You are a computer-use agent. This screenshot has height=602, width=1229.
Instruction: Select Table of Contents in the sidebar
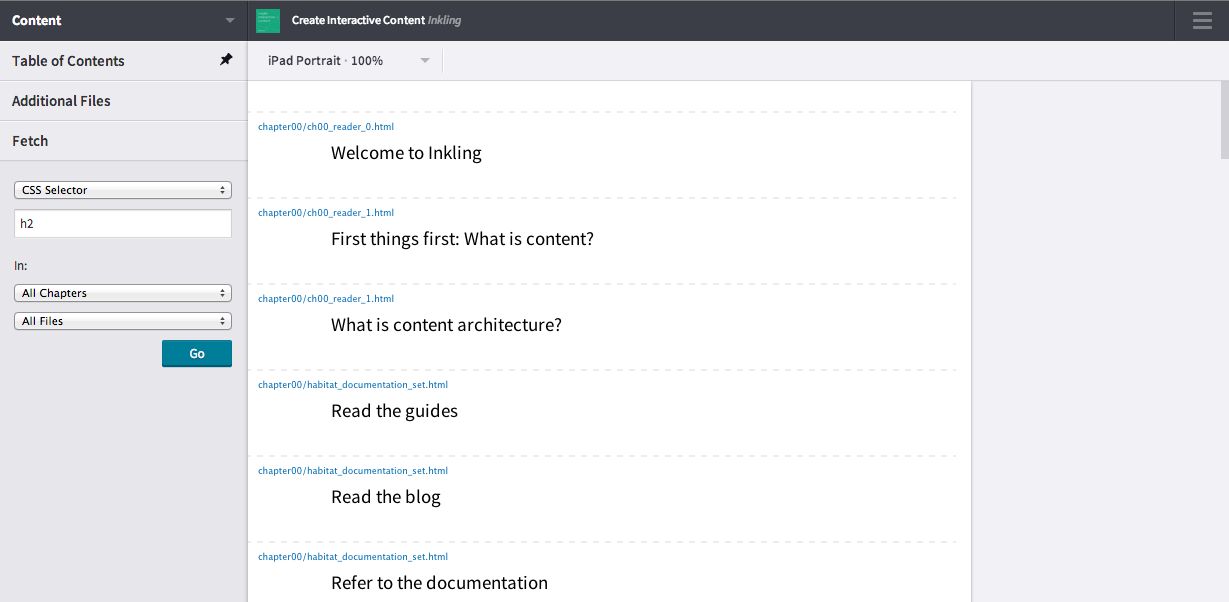(68, 60)
